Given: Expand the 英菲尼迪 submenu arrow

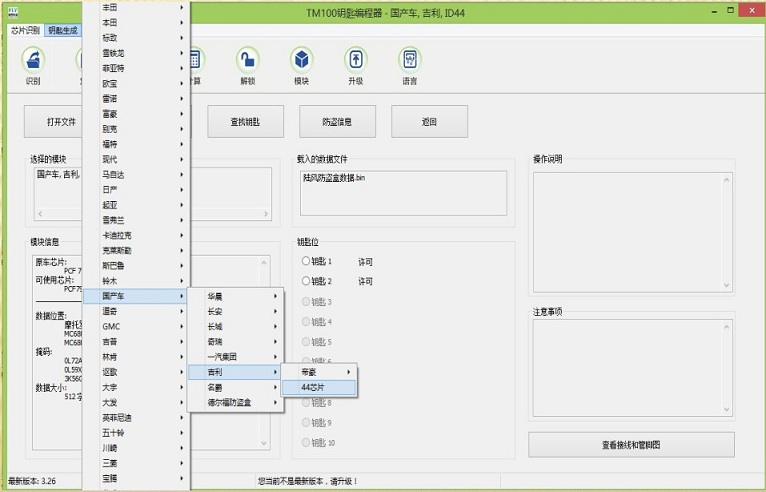Looking at the screenshot, I should coord(181,418).
